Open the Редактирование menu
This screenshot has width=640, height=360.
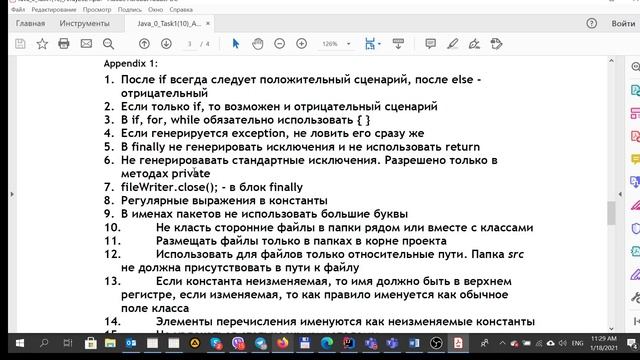(x=54, y=9)
